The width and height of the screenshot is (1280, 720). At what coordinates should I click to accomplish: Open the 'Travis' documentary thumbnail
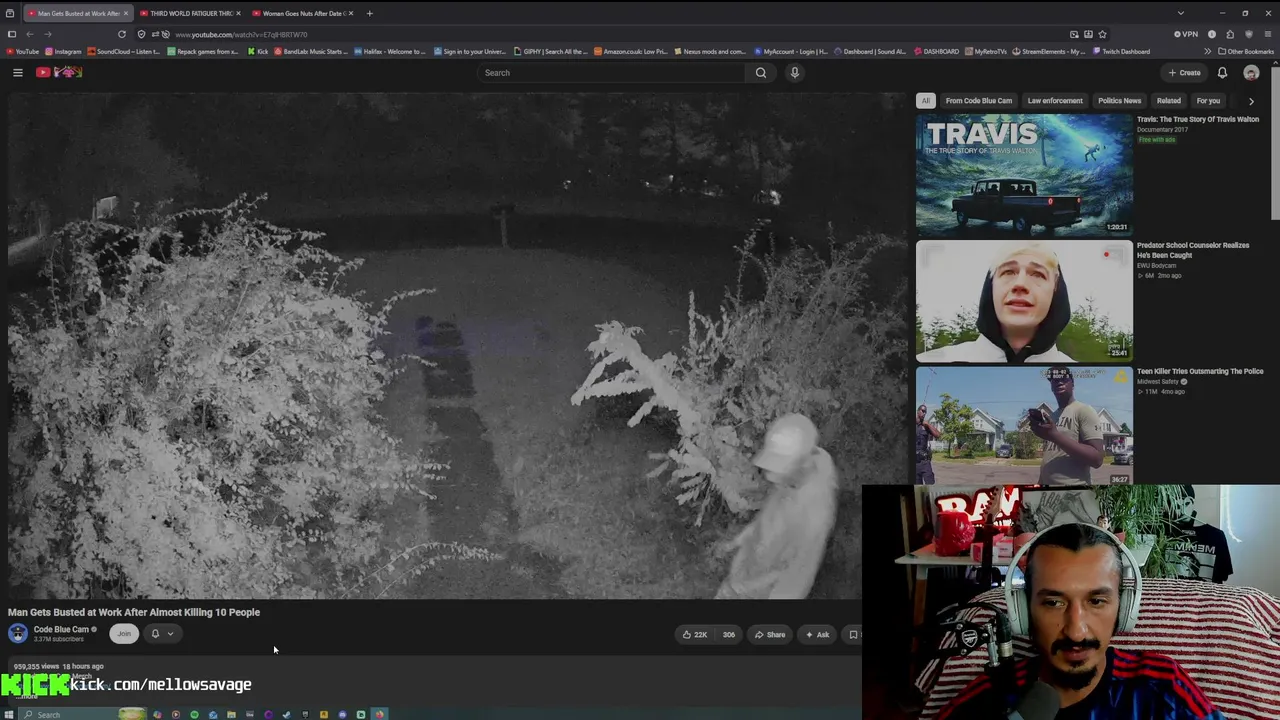coord(1024,174)
